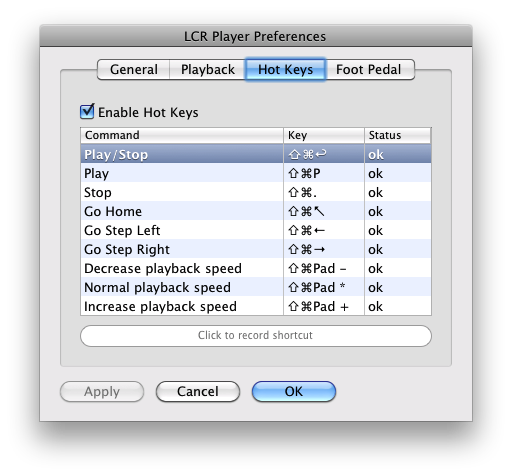Select the Go Step Right row
Image resolution: width=512 pixels, height=476 pixels.
point(256,249)
